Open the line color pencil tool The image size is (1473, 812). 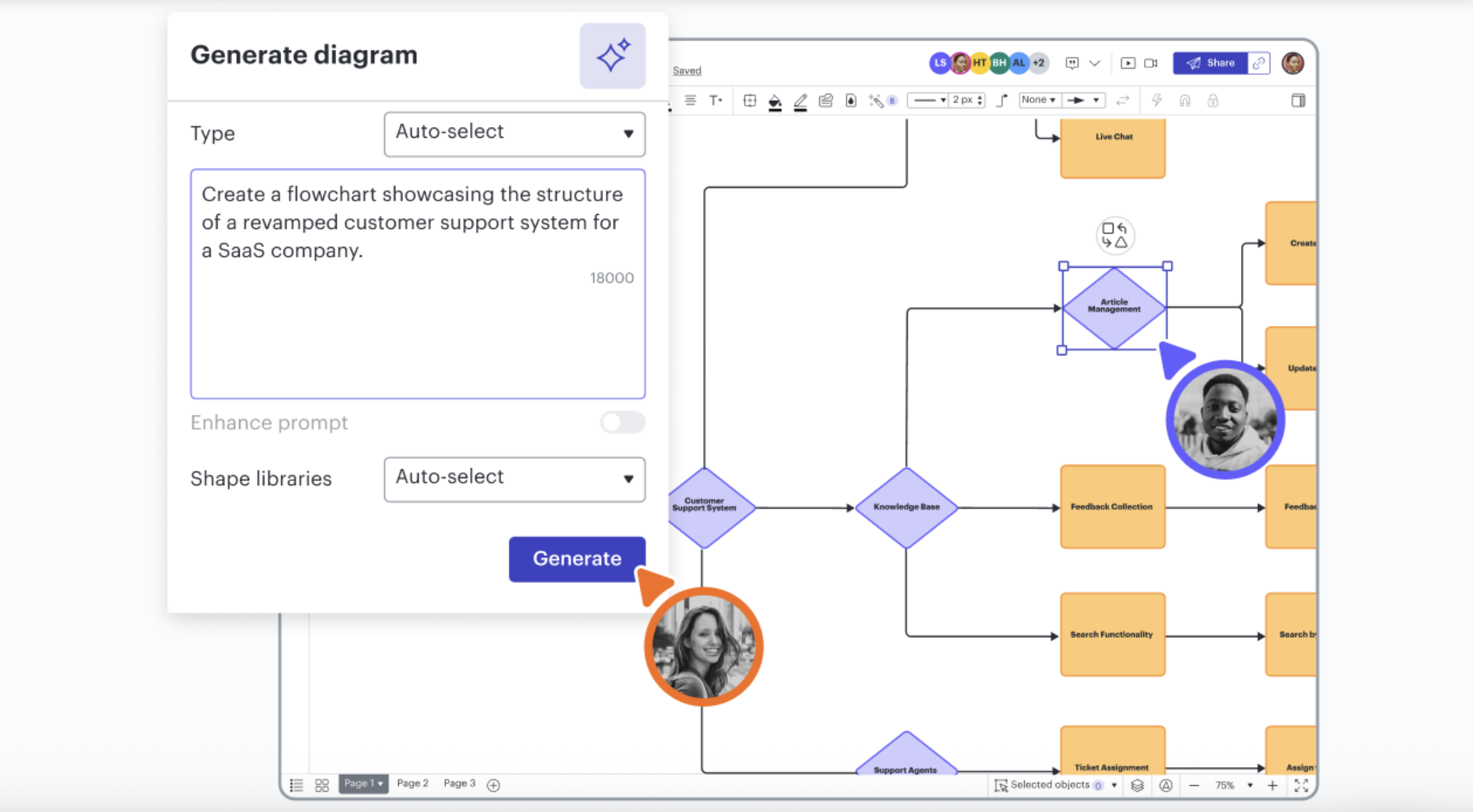pyautogui.click(x=801, y=102)
